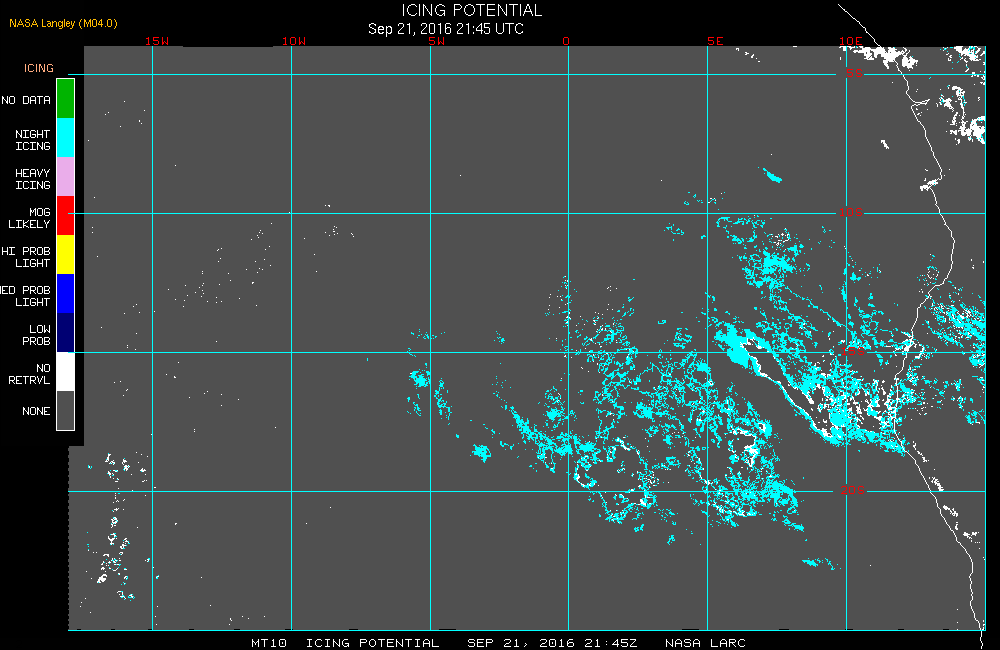This screenshot has height=650, width=1000.
Task: Click the pink HEAVY ICING legend swatch
Action: (66, 177)
